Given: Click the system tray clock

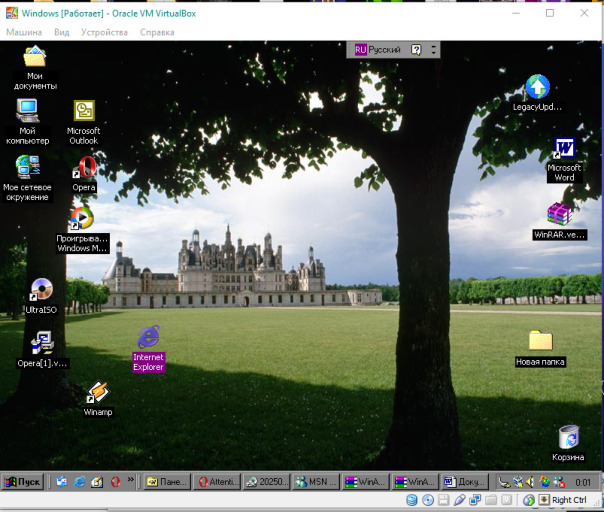Looking at the screenshot, I should 583,481.
